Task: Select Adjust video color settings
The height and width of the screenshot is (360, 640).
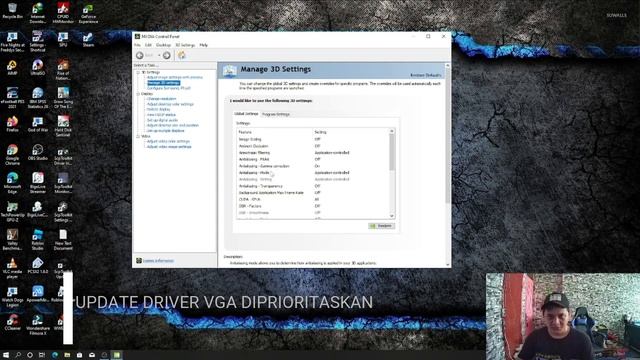Action: 168,141
